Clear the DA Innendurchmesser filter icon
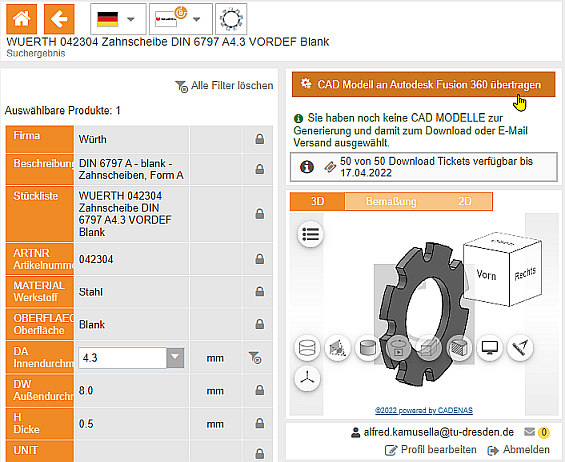565x462 pixels. (255, 357)
